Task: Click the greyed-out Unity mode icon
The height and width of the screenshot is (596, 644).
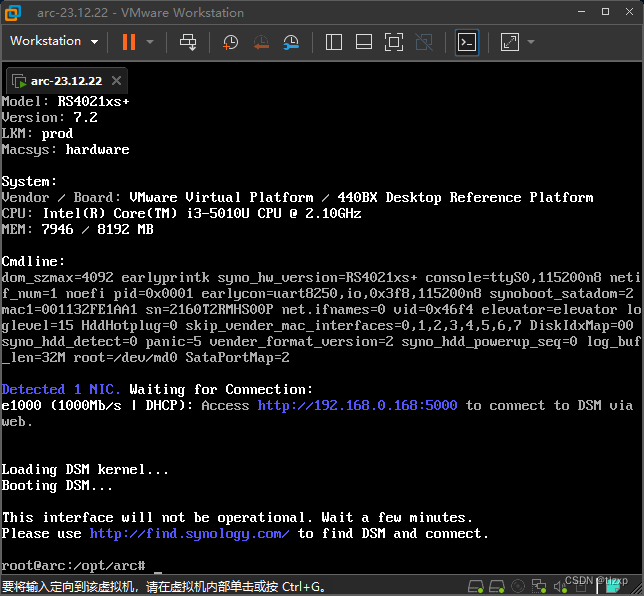Action: pos(424,42)
